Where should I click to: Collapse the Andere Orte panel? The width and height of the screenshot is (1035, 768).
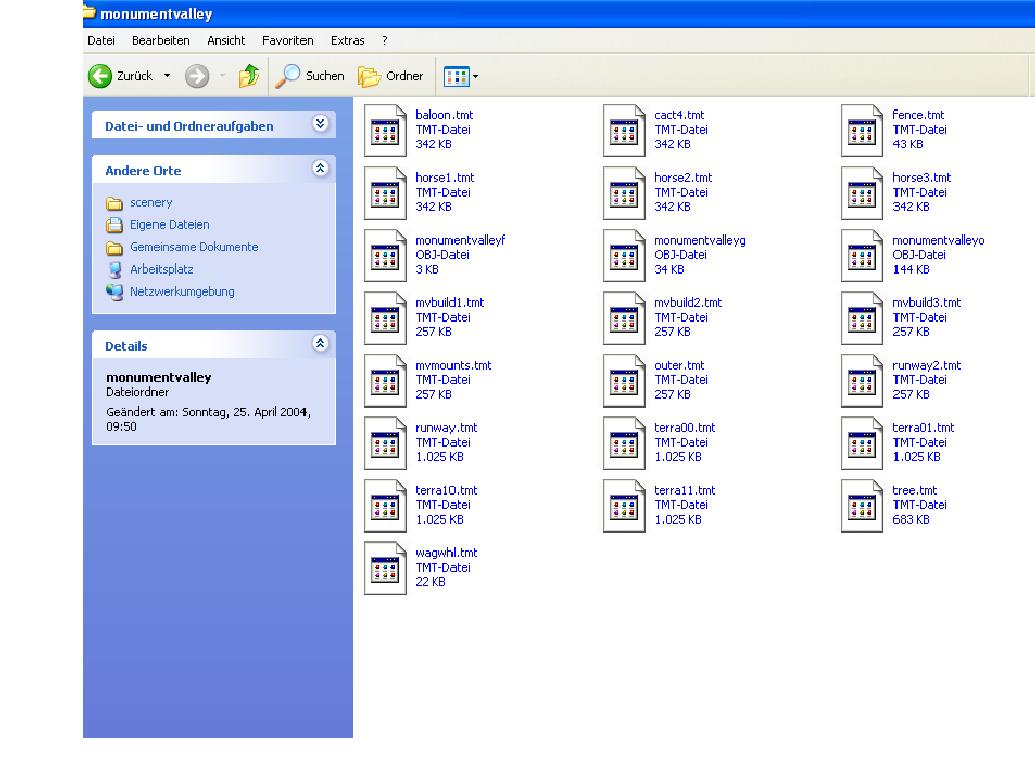tap(320, 169)
